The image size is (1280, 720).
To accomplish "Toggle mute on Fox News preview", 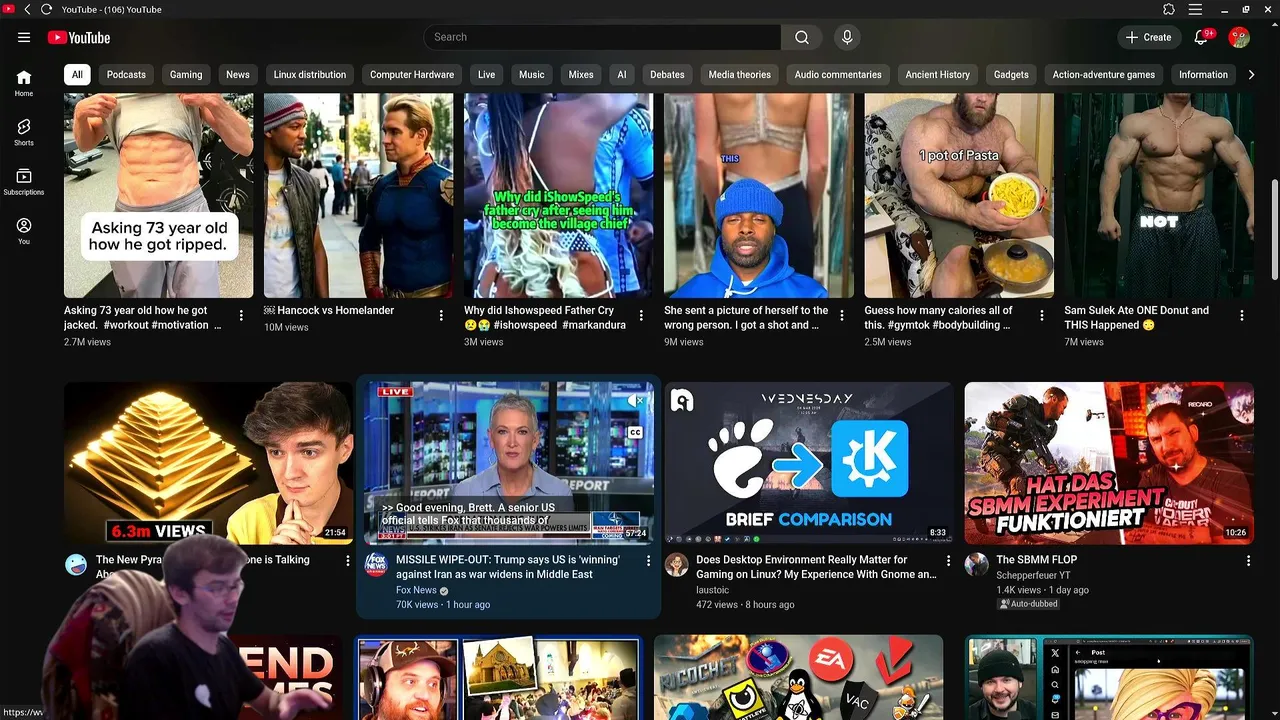I will coord(635,400).
